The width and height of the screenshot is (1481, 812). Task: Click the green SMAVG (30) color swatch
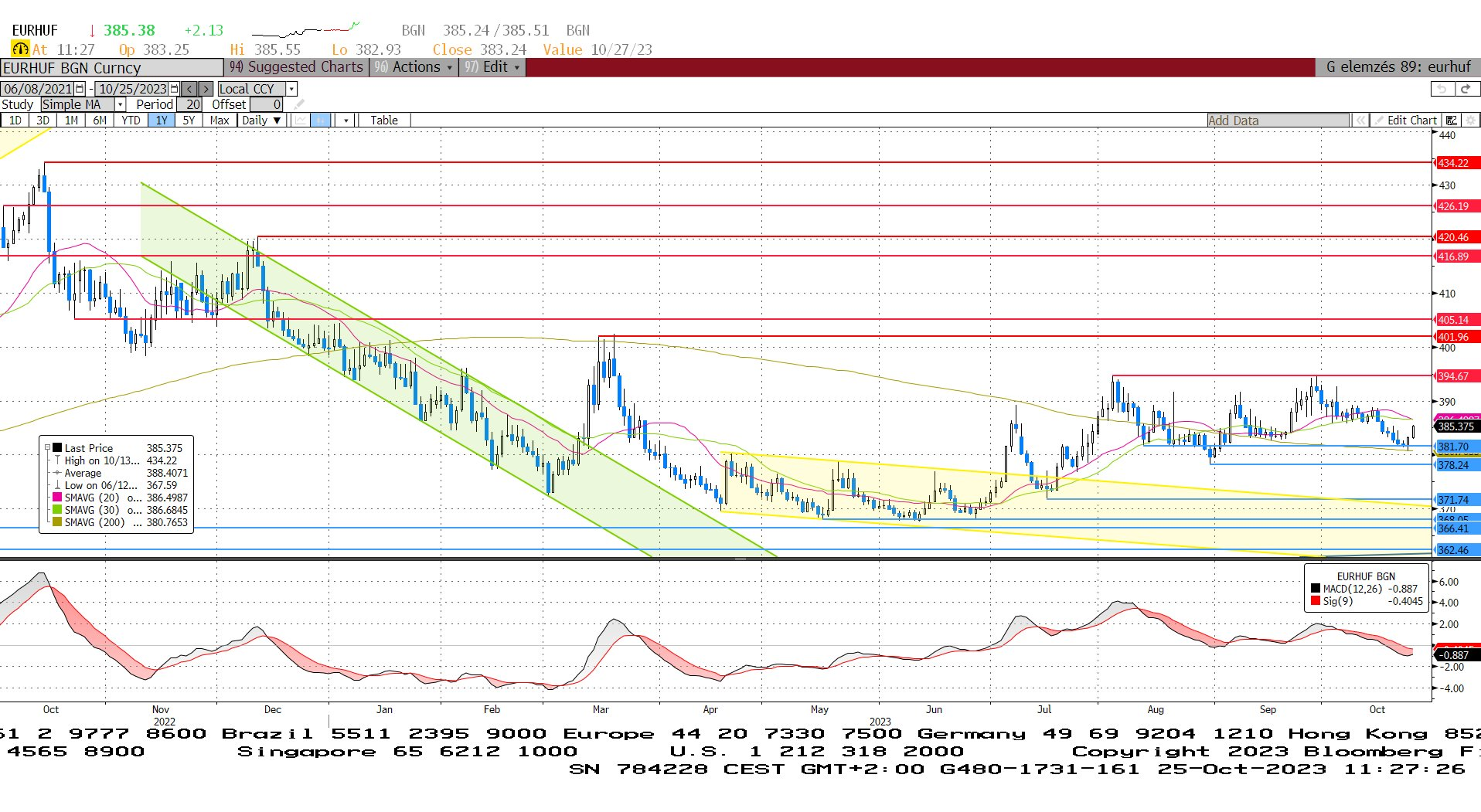[x=57, y=509]
